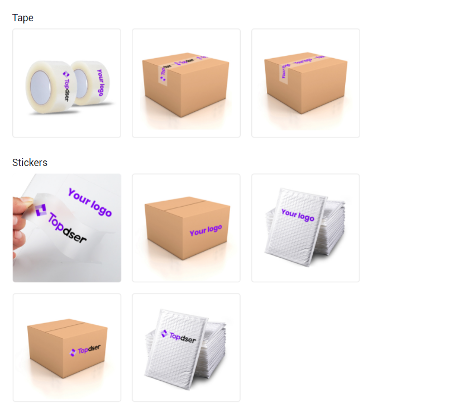
Task: Click the Topdser logo on the peeled sticker
Action: coord(61,224)
